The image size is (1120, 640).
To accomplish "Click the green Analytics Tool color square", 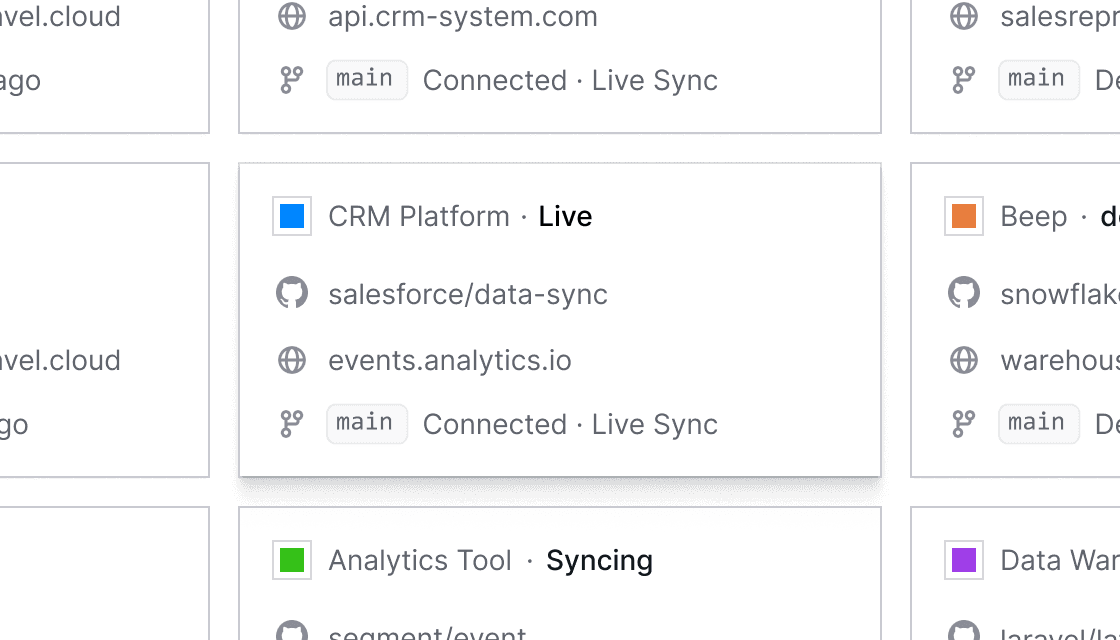I will [292, 560].
